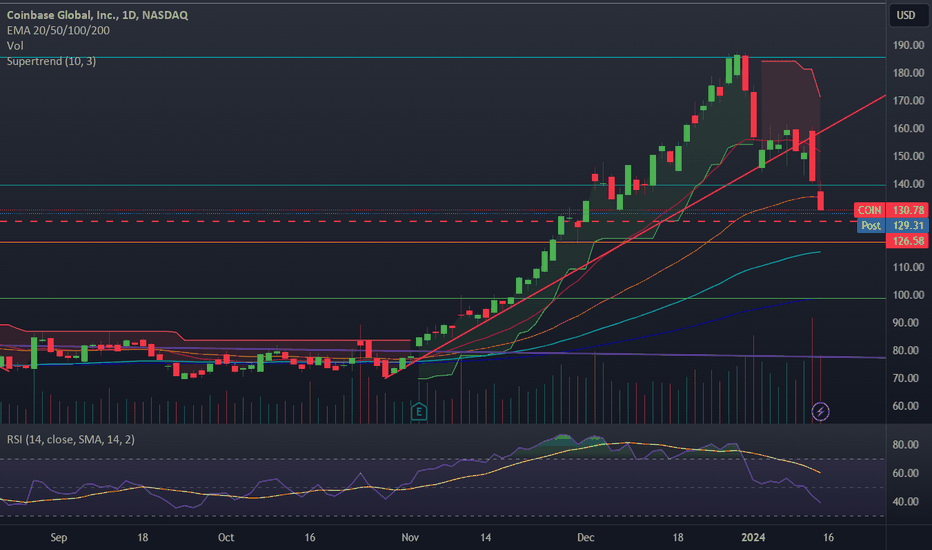Click the 80.00 RSI axis label

(x=905, y=445)
